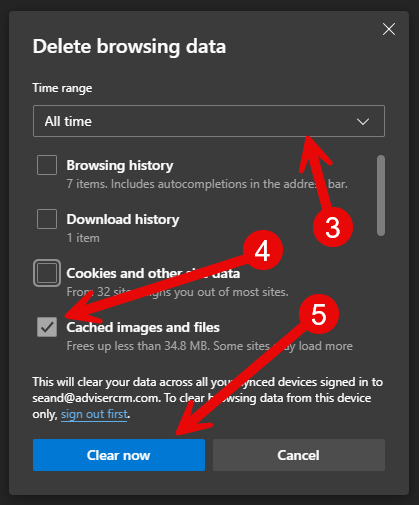Viewport: 419px width, 505px height.
Task: Enable the Browsing history checkbox
Action: click(47, 165)
